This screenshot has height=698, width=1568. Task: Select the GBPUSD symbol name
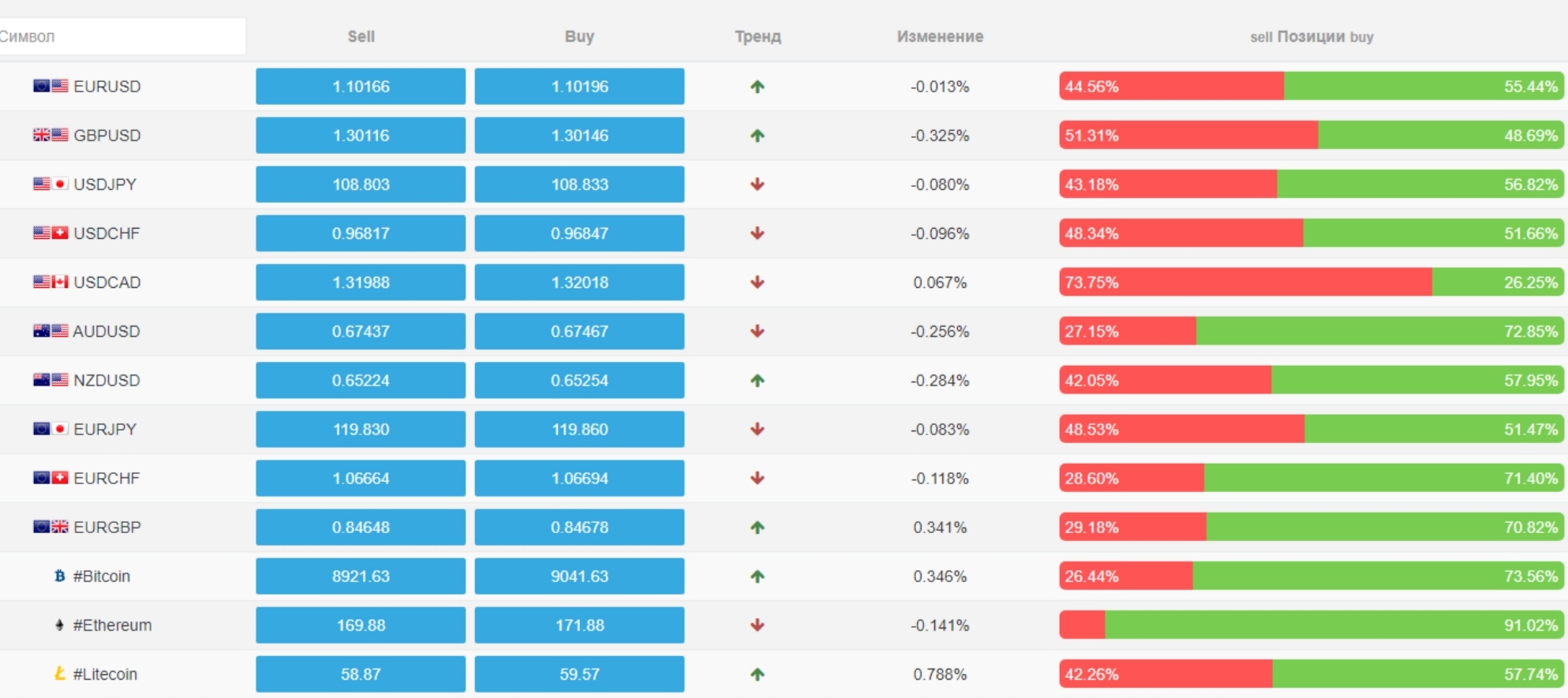107,135
